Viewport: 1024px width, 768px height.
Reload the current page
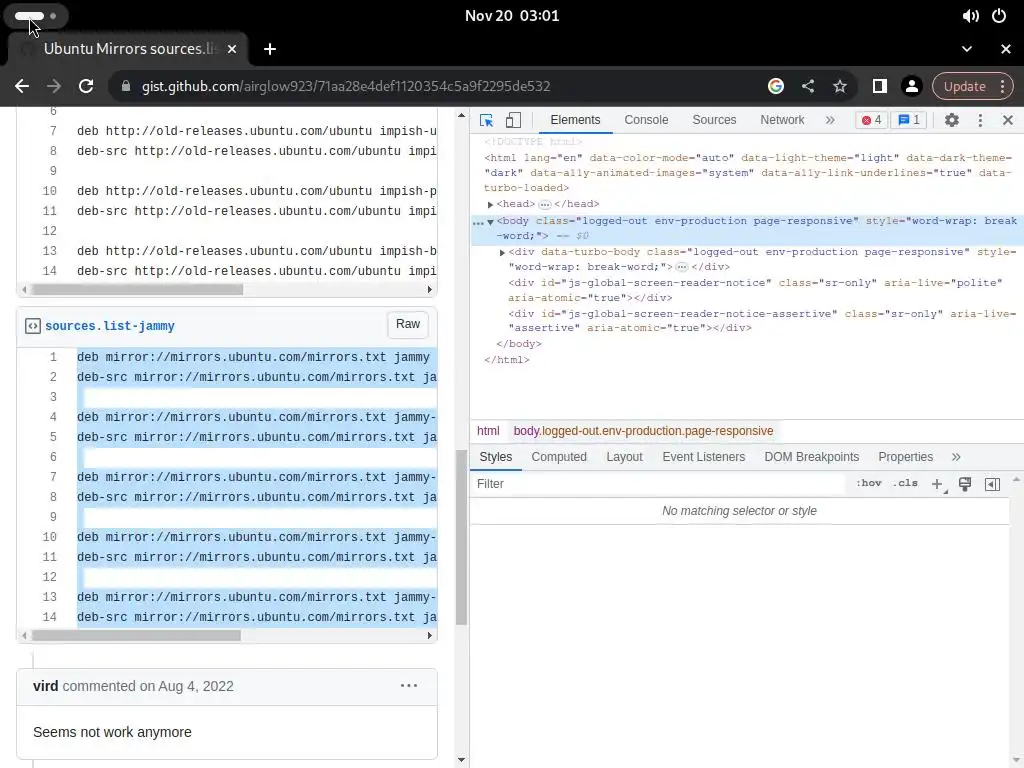point(86,86)
